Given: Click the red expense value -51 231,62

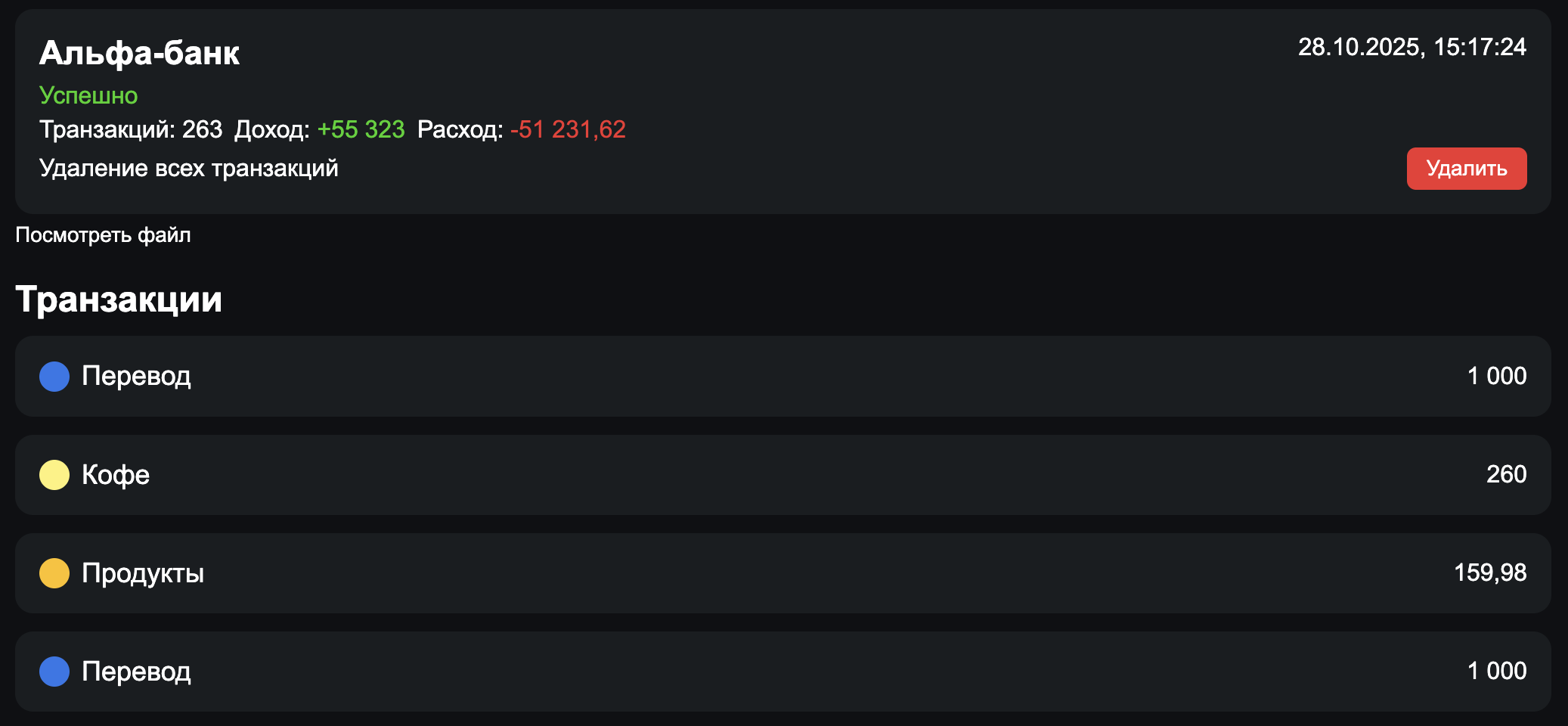Looking at the screenshot, I should point(568,130).
